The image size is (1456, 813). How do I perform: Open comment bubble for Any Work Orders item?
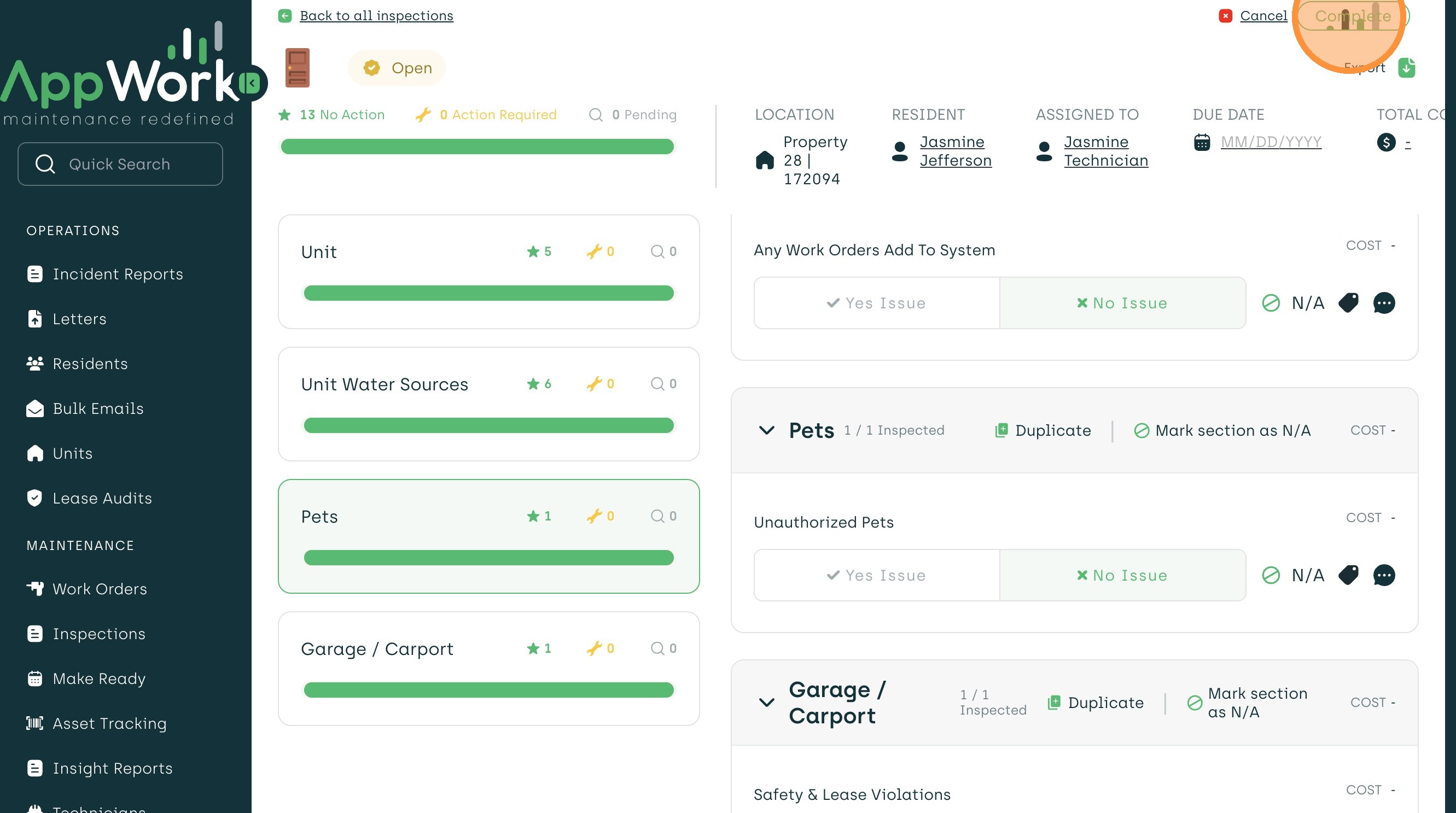[x=1383, y=303]
